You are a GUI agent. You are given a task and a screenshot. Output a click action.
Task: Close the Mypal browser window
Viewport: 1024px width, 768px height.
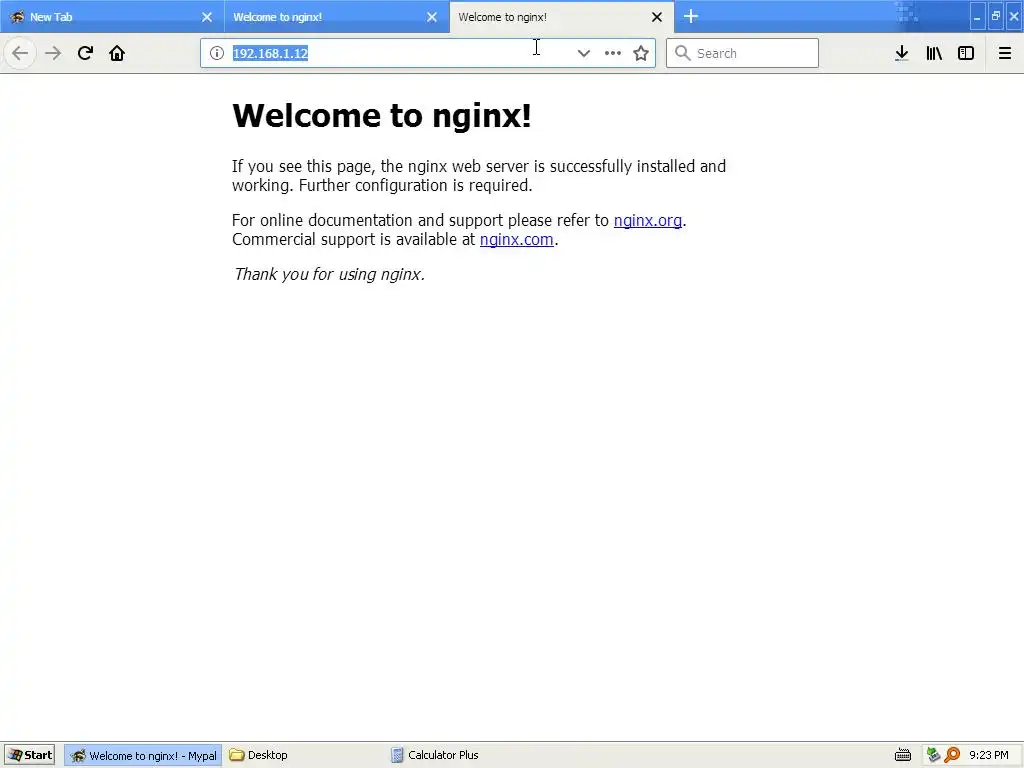(1014, 16)
